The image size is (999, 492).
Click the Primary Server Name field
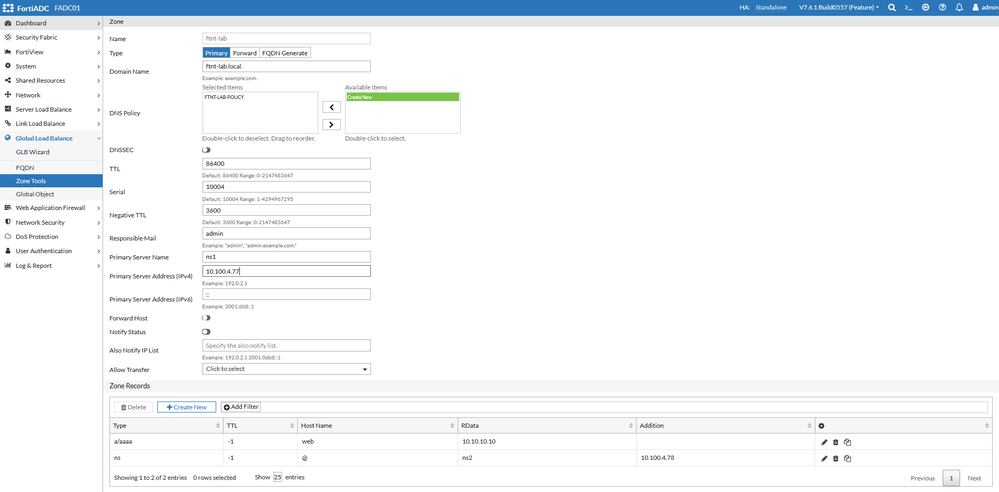286,257
